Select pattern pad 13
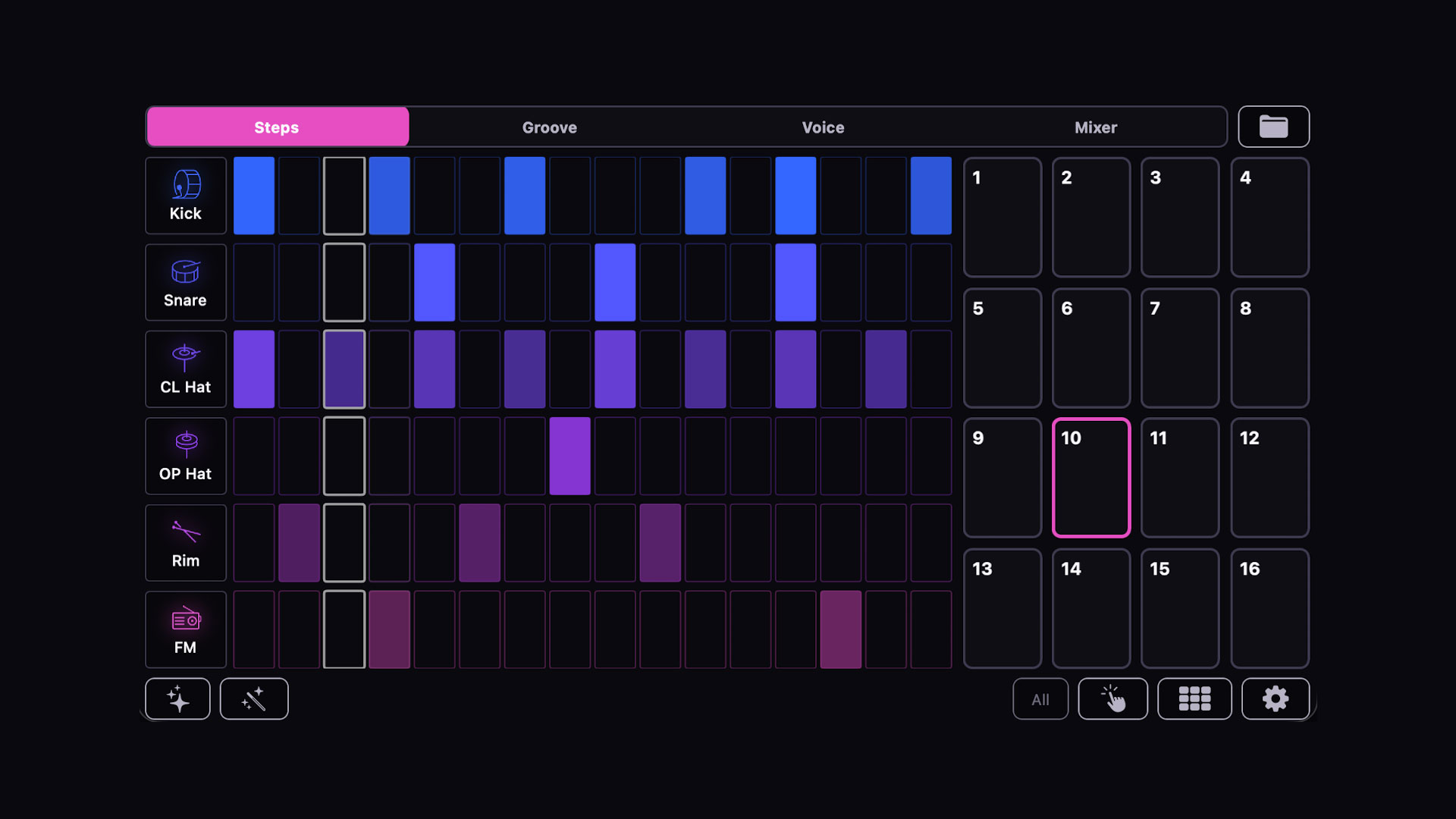This screenshot has height=819, width=1456. click(x=1003, y=608)
